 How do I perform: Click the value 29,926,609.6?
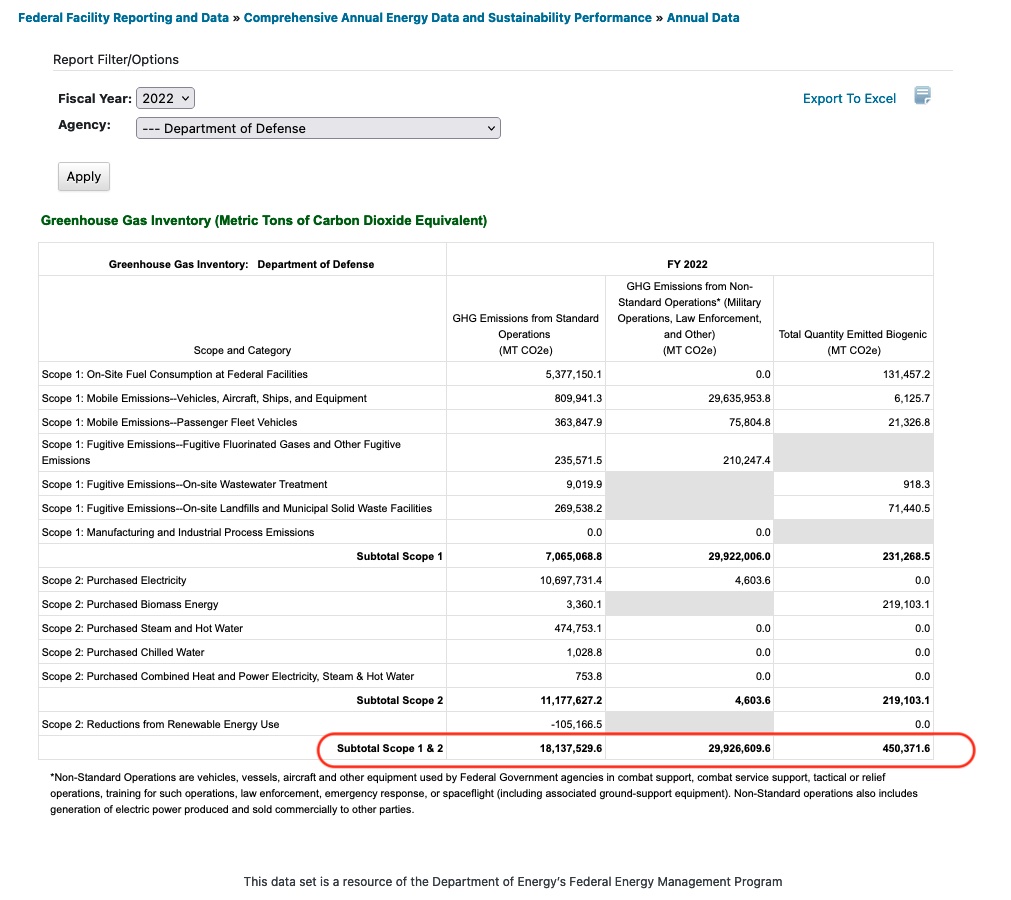739,748
